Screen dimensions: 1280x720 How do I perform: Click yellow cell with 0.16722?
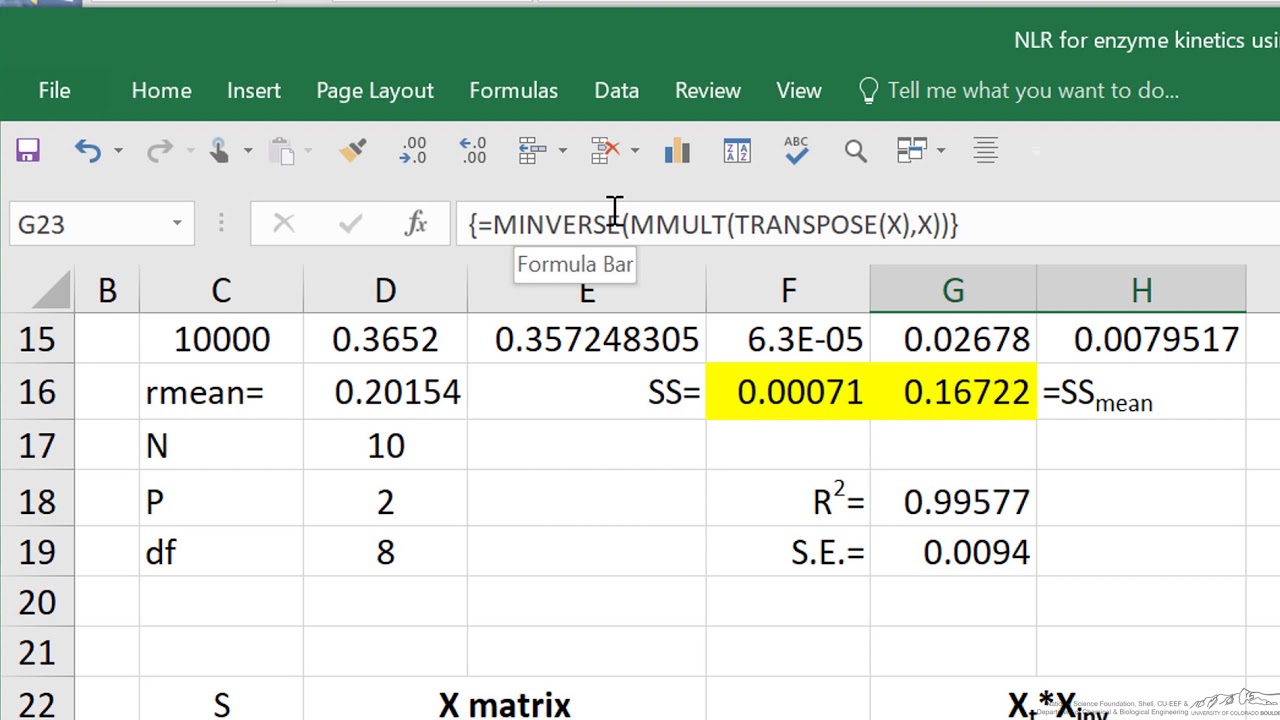(x=953, y=391)
